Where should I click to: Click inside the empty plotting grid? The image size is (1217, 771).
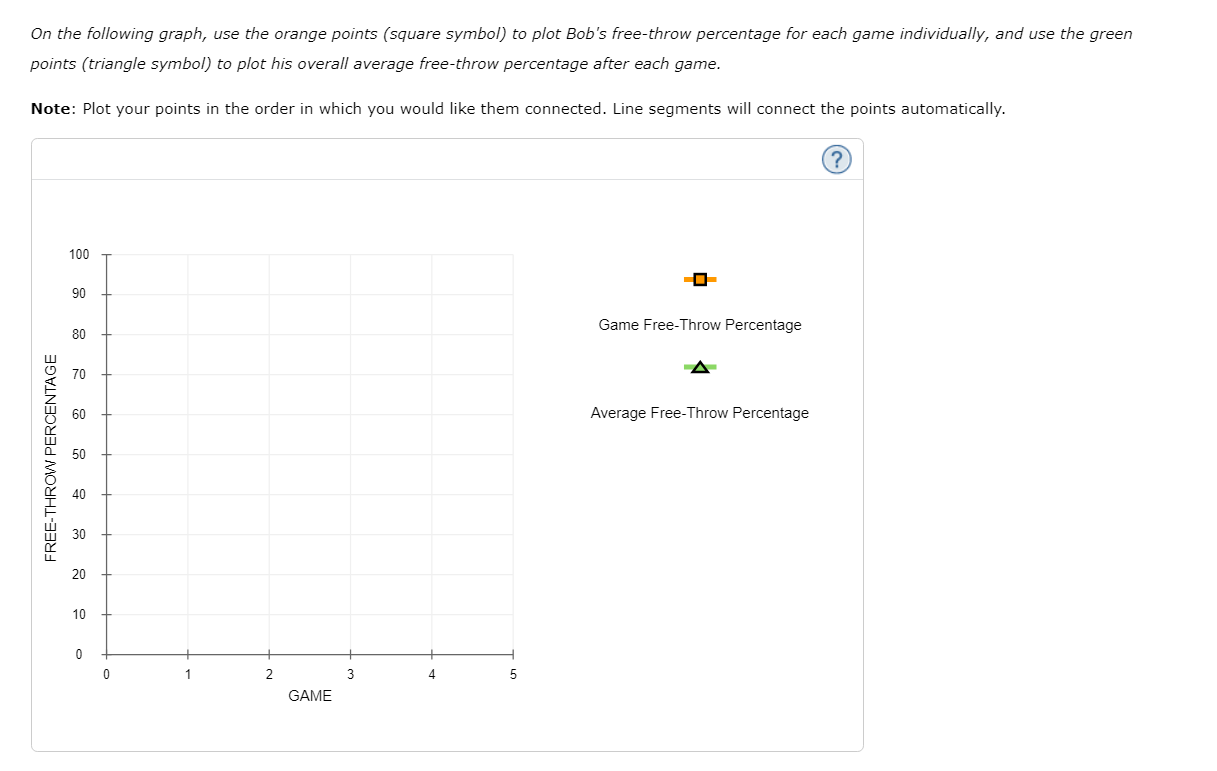309,450
